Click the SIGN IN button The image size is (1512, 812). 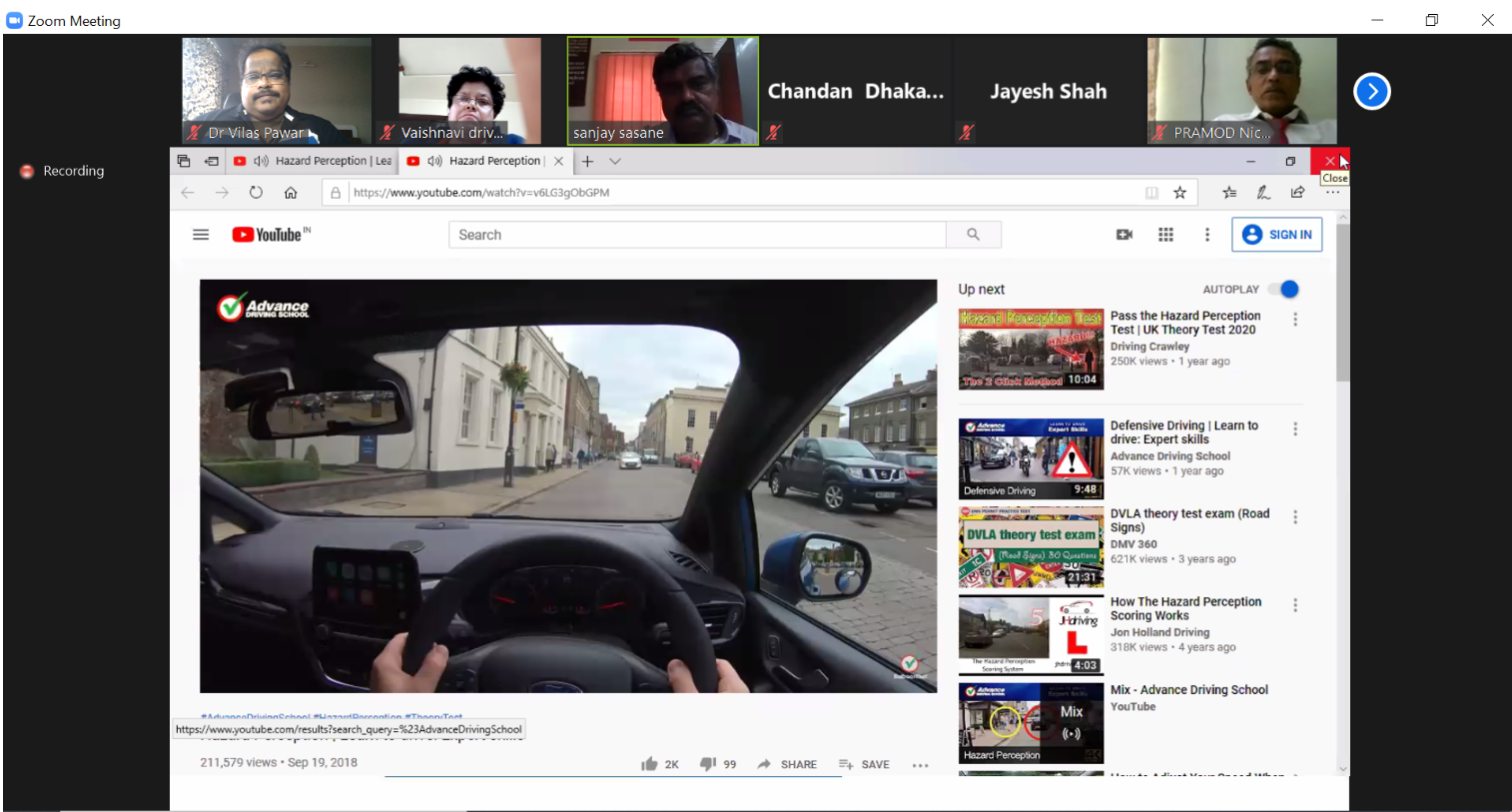1277,235
